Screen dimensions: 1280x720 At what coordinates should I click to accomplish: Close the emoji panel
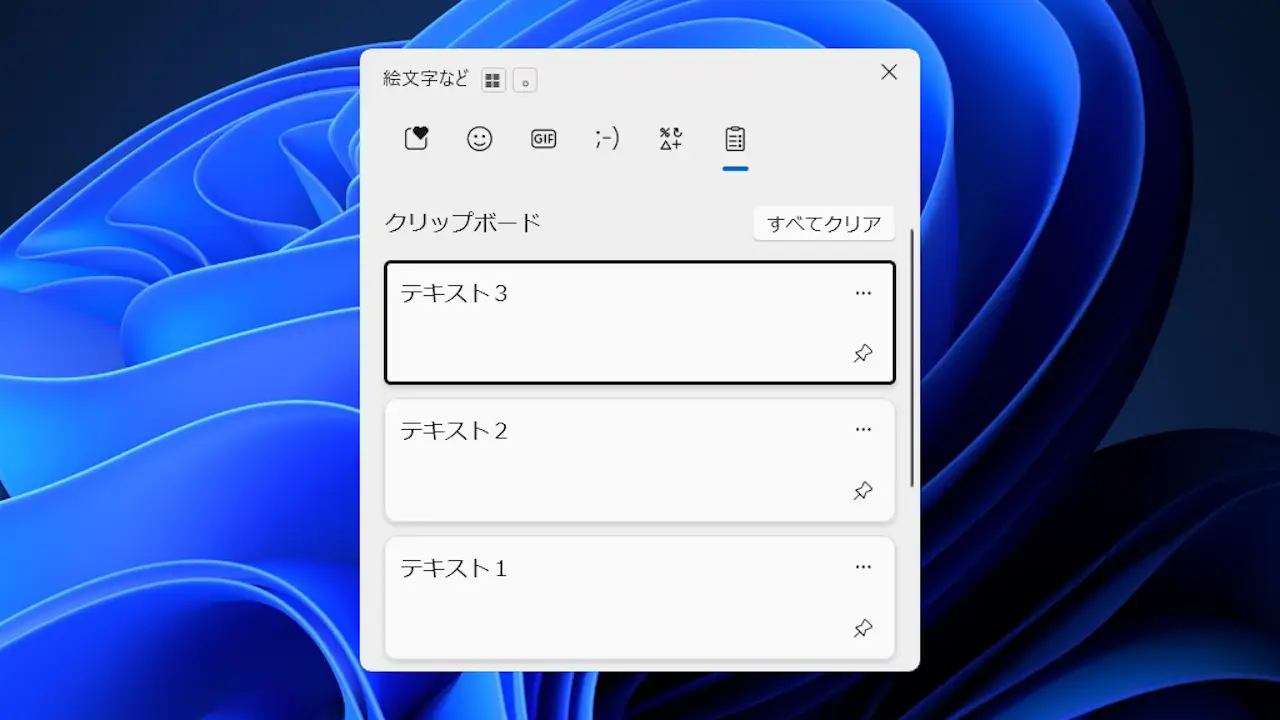(889, 72)
